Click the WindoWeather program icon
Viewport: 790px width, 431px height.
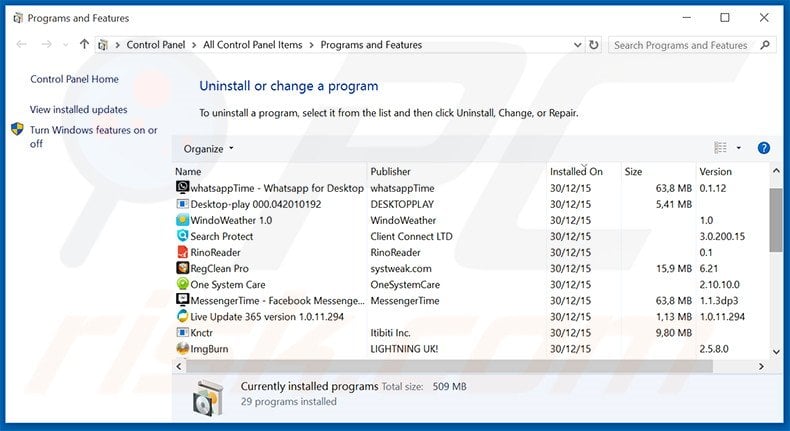182,220
